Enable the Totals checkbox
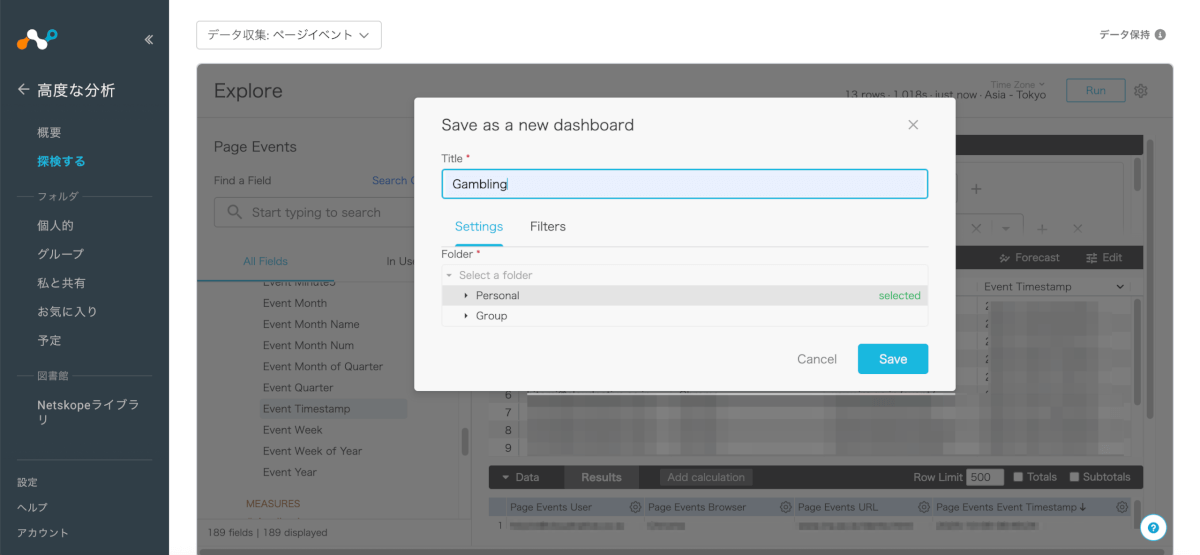 pos(1018,477)
